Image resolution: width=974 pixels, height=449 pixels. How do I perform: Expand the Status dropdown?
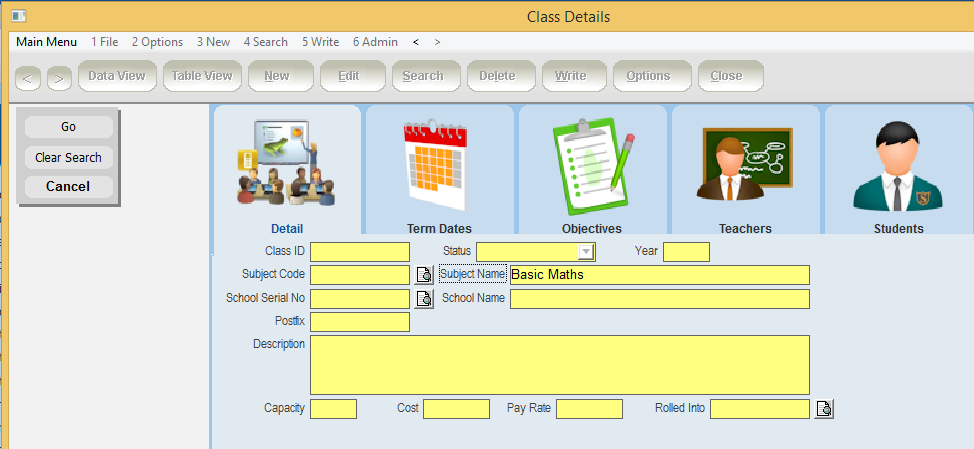pyautogui.click(x=587, y=252)
